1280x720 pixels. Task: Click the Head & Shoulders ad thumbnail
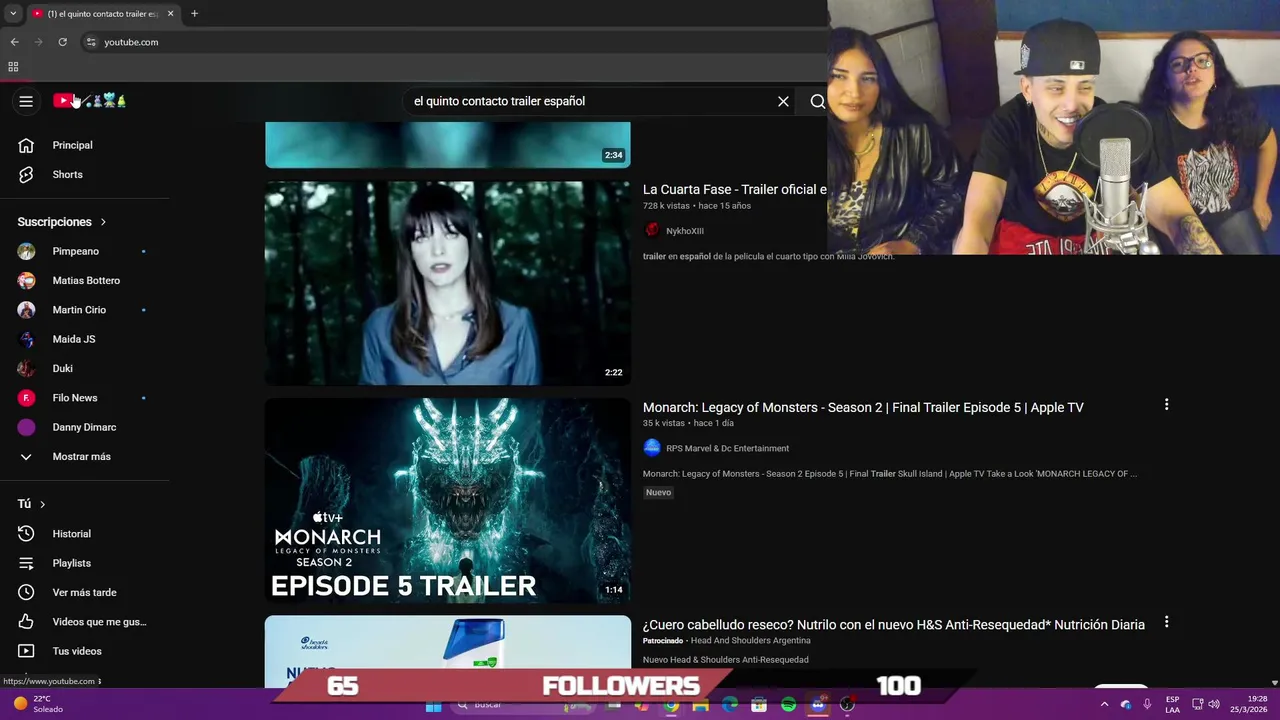point(448,642)
